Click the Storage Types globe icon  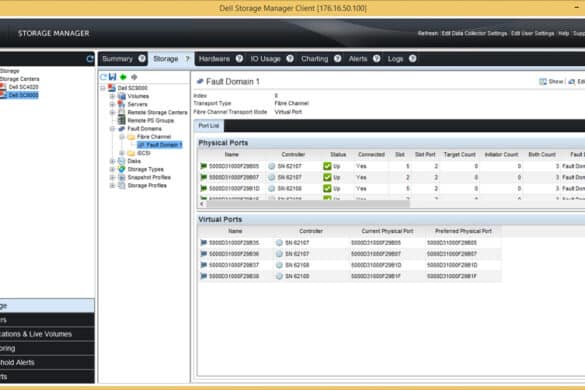pyautogui.click(x=122, y=169)
